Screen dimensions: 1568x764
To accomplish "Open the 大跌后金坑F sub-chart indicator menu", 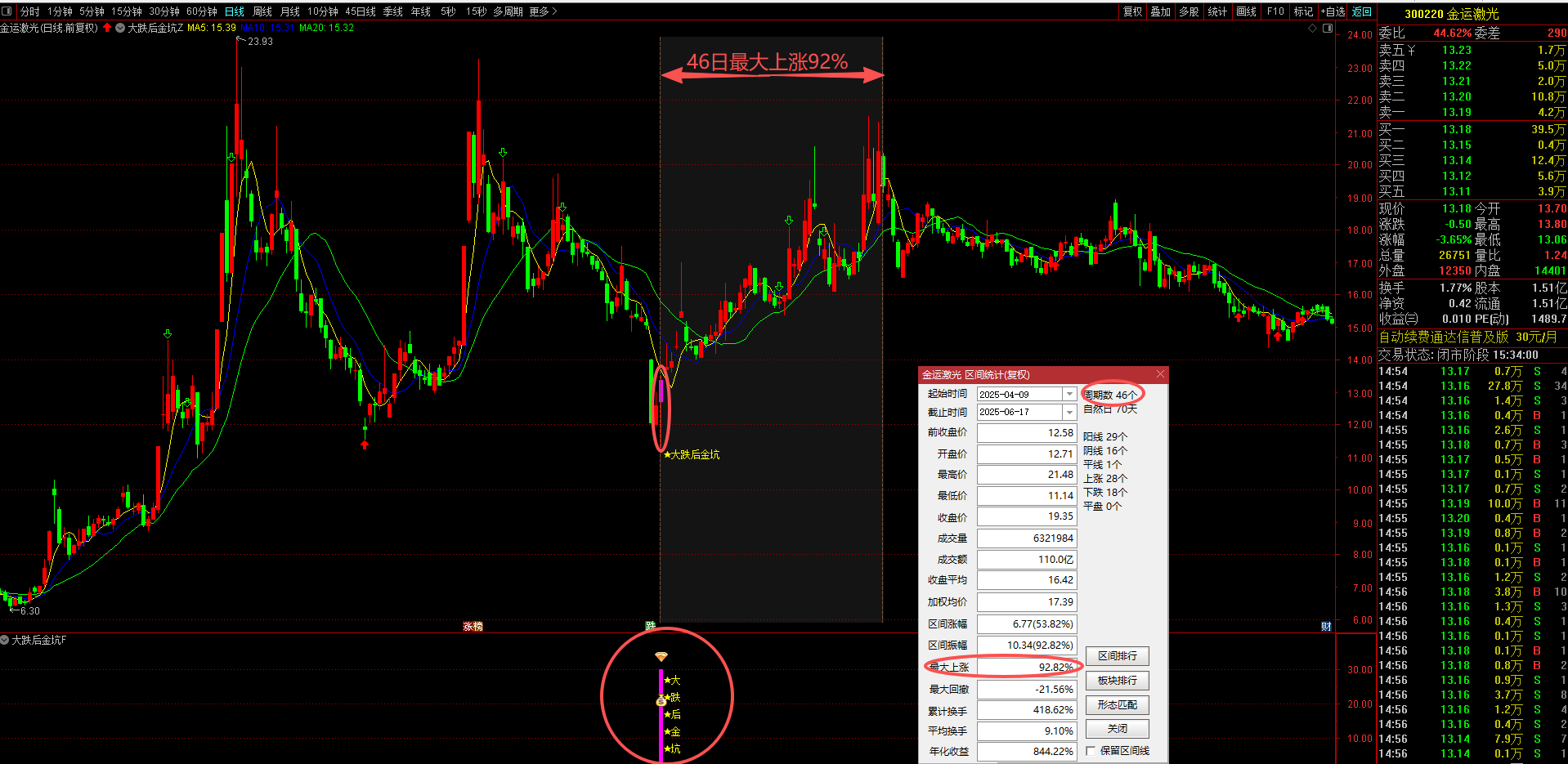I will [x=5, y=640].
